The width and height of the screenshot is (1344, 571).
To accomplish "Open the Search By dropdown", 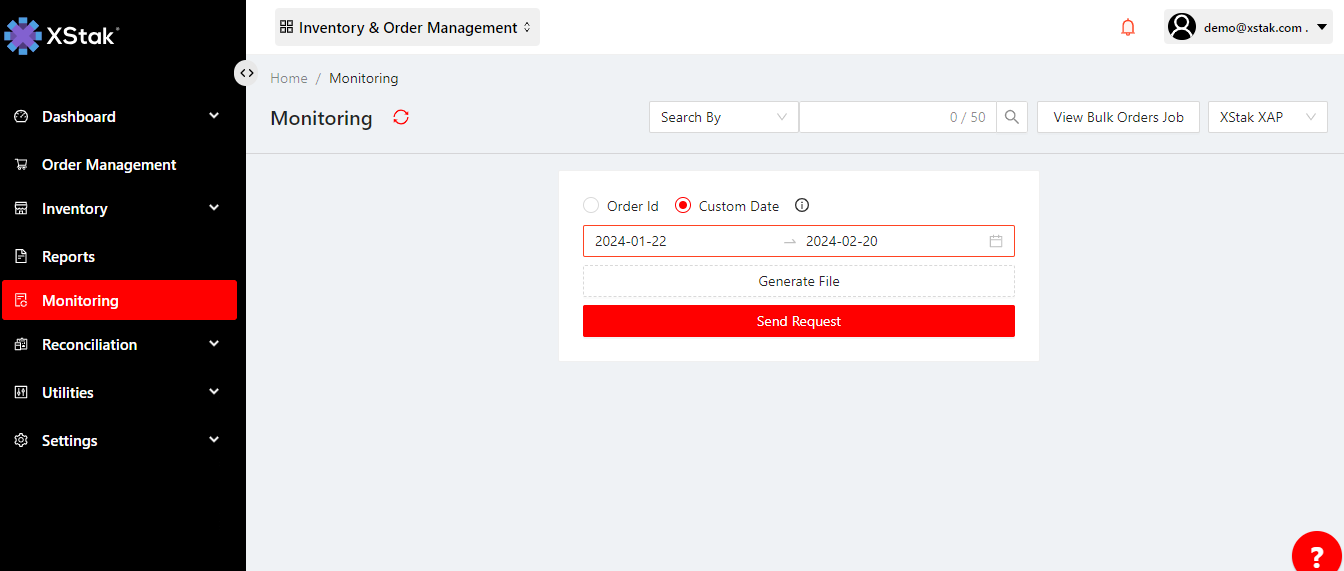I will coord(723,117).
